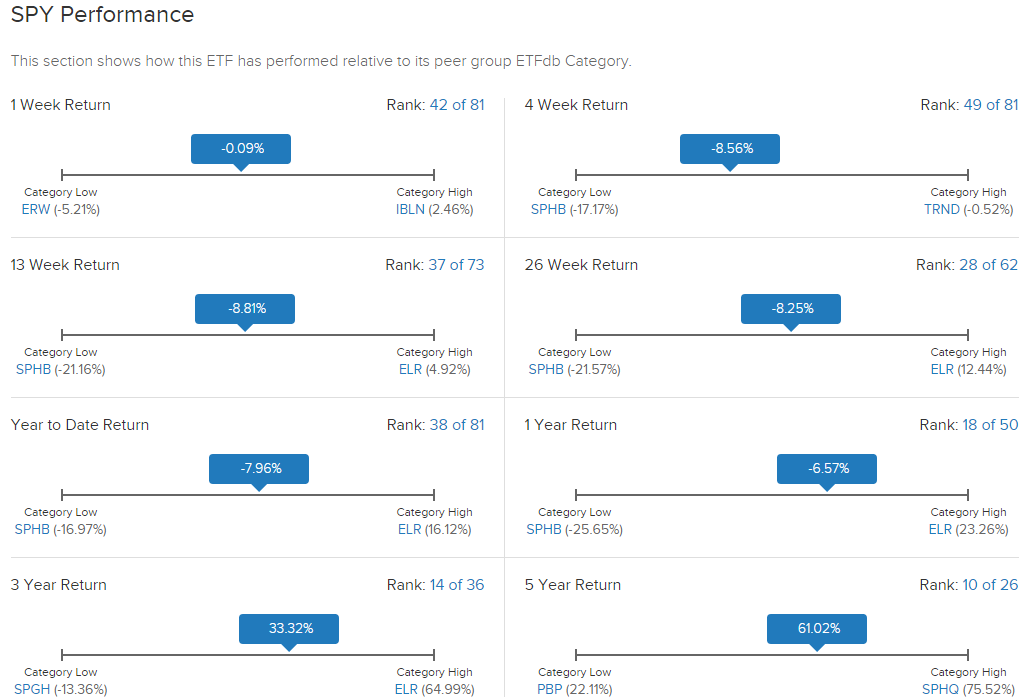Image resolution: width=1021 pixels, height=697 pixels.
Task: Click the SPGH category low ticker
Action: [x=32, y=689]
